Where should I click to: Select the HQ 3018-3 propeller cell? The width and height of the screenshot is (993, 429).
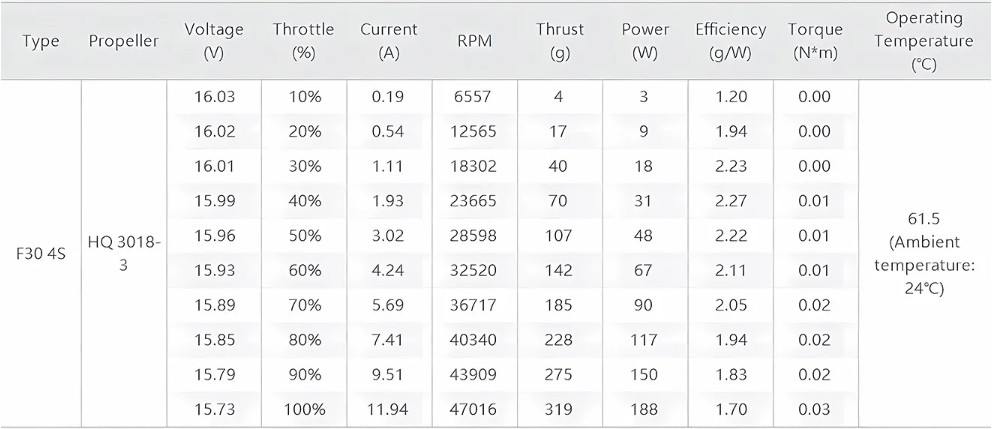(x=123, y=252)
